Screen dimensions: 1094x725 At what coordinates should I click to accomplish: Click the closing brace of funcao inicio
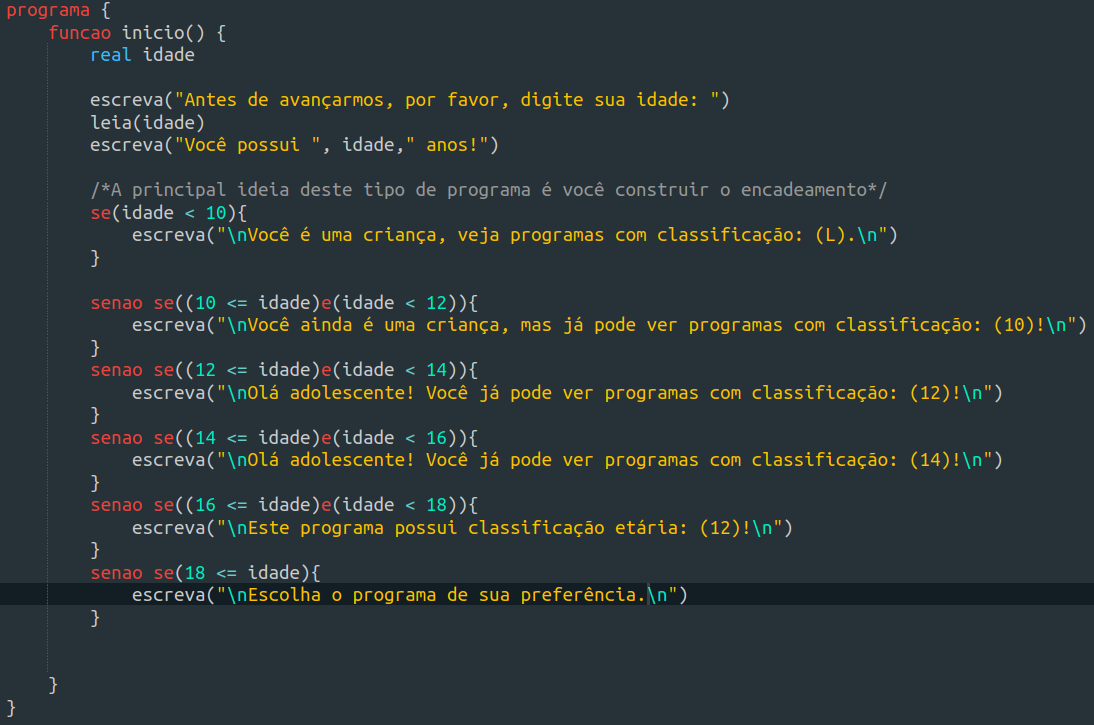(x=53, y=685)
